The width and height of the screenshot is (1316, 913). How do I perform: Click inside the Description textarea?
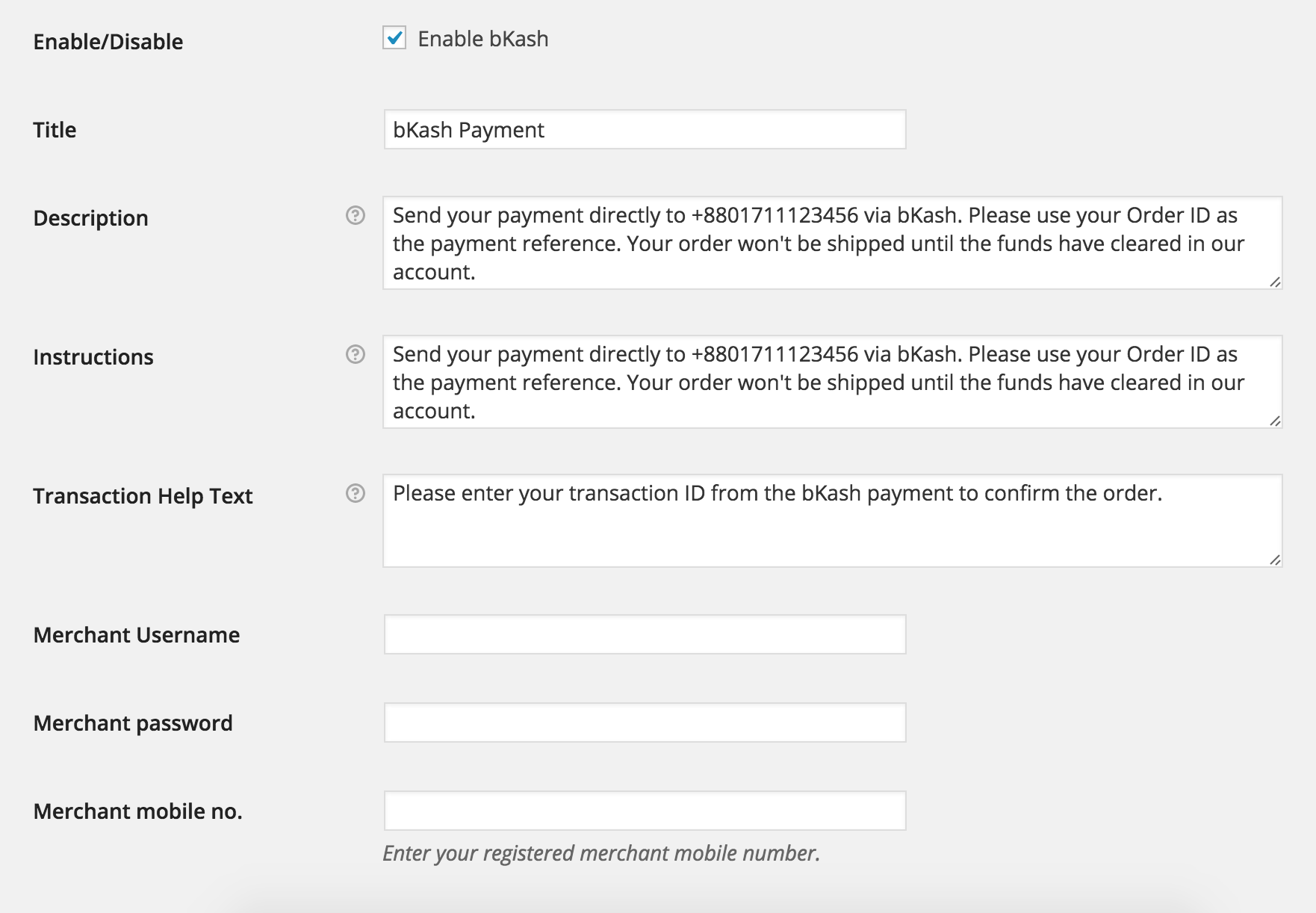[822, 244]
